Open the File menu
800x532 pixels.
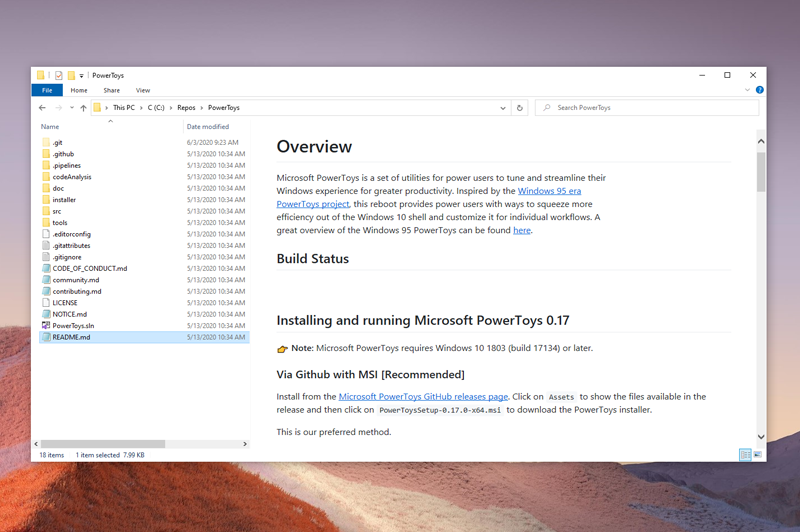pos(47,90)
